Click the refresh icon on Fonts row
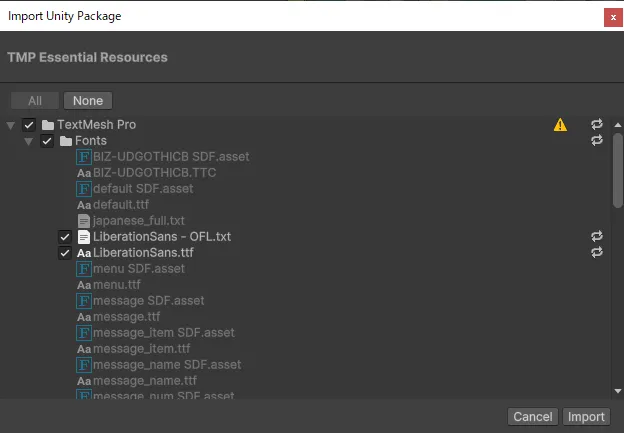 point(597,141)
